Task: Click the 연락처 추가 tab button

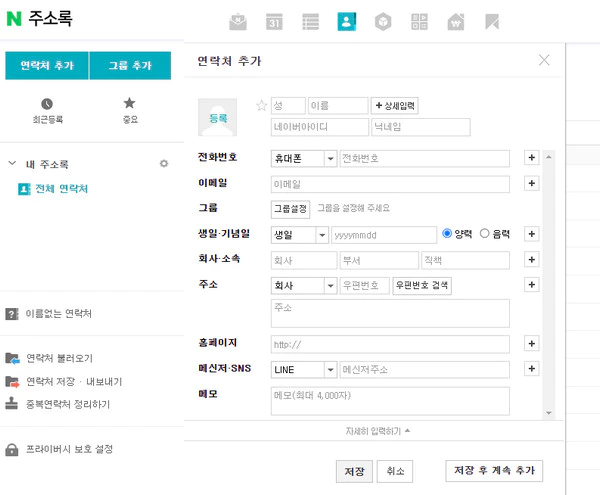Action: point(47,66)
